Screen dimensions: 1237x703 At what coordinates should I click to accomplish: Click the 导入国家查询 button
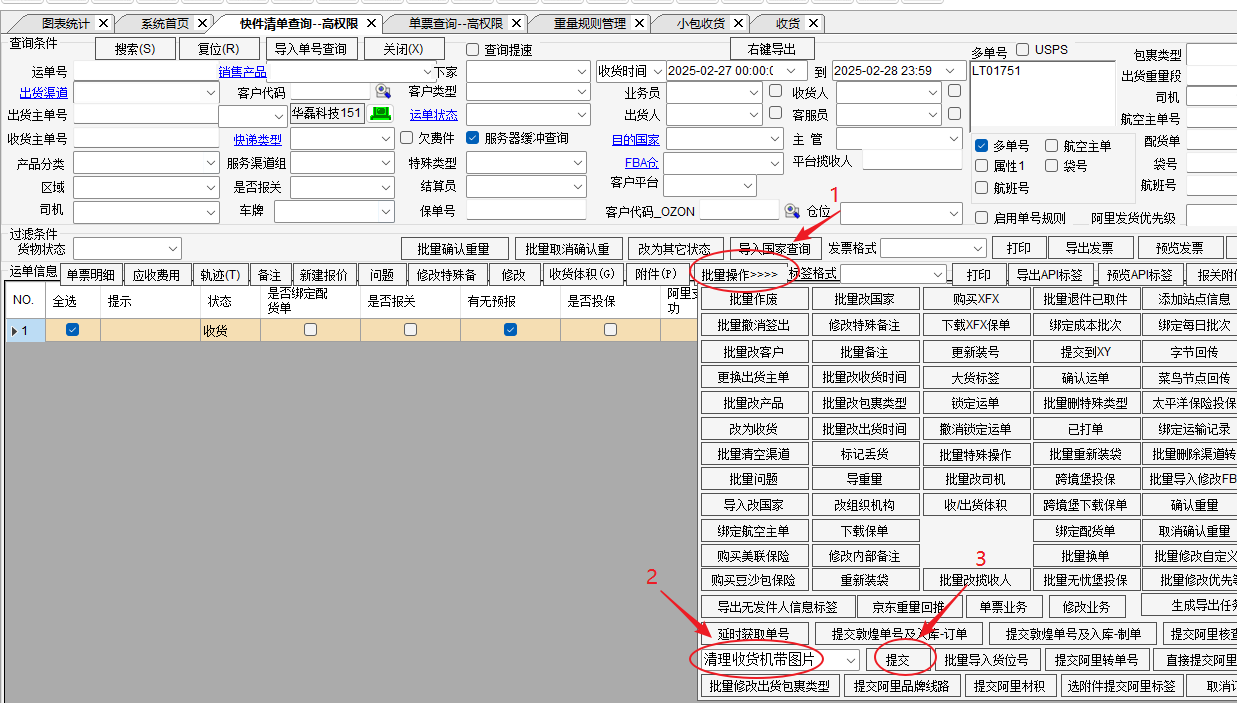tap(776, 248)
